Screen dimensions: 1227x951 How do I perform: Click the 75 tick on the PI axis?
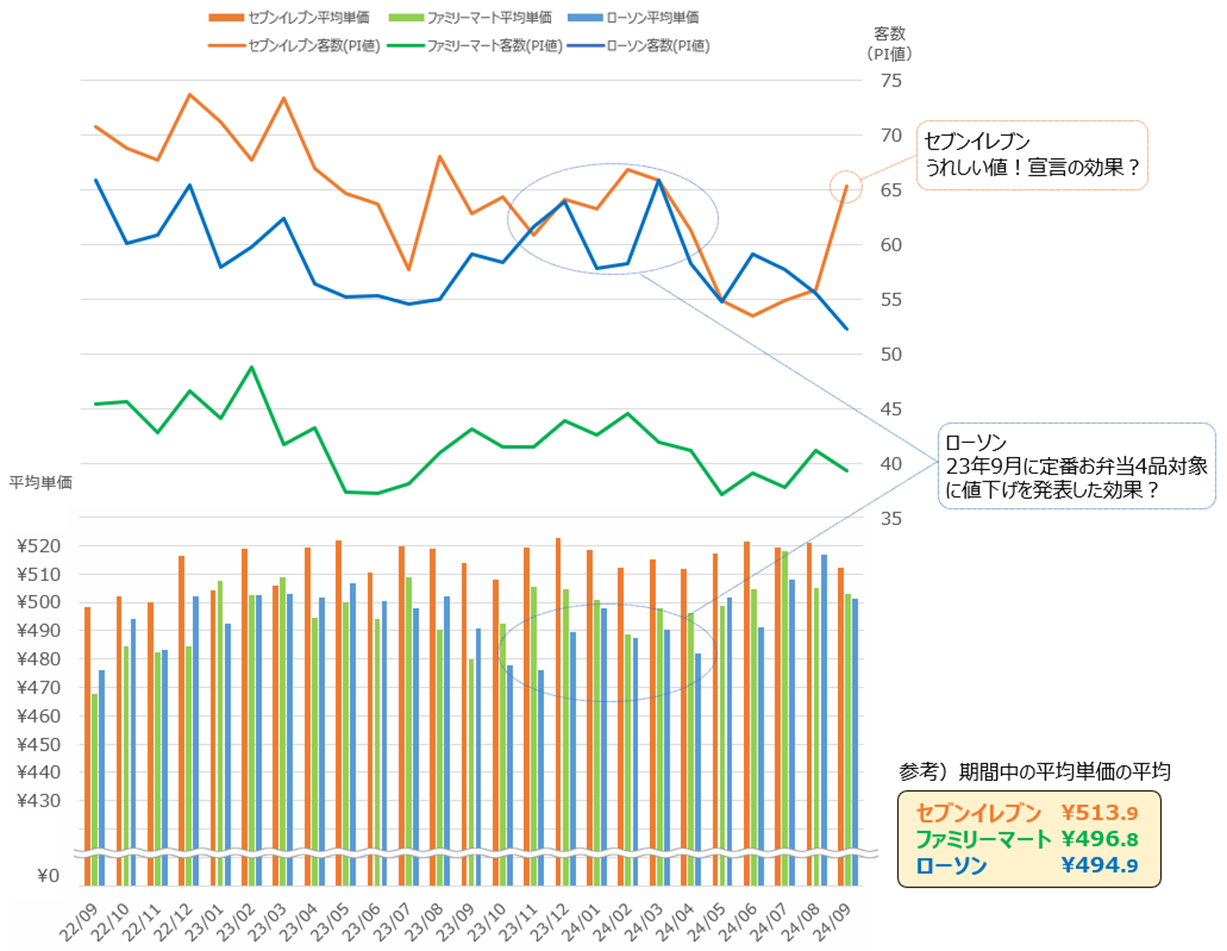click(891, 82)
